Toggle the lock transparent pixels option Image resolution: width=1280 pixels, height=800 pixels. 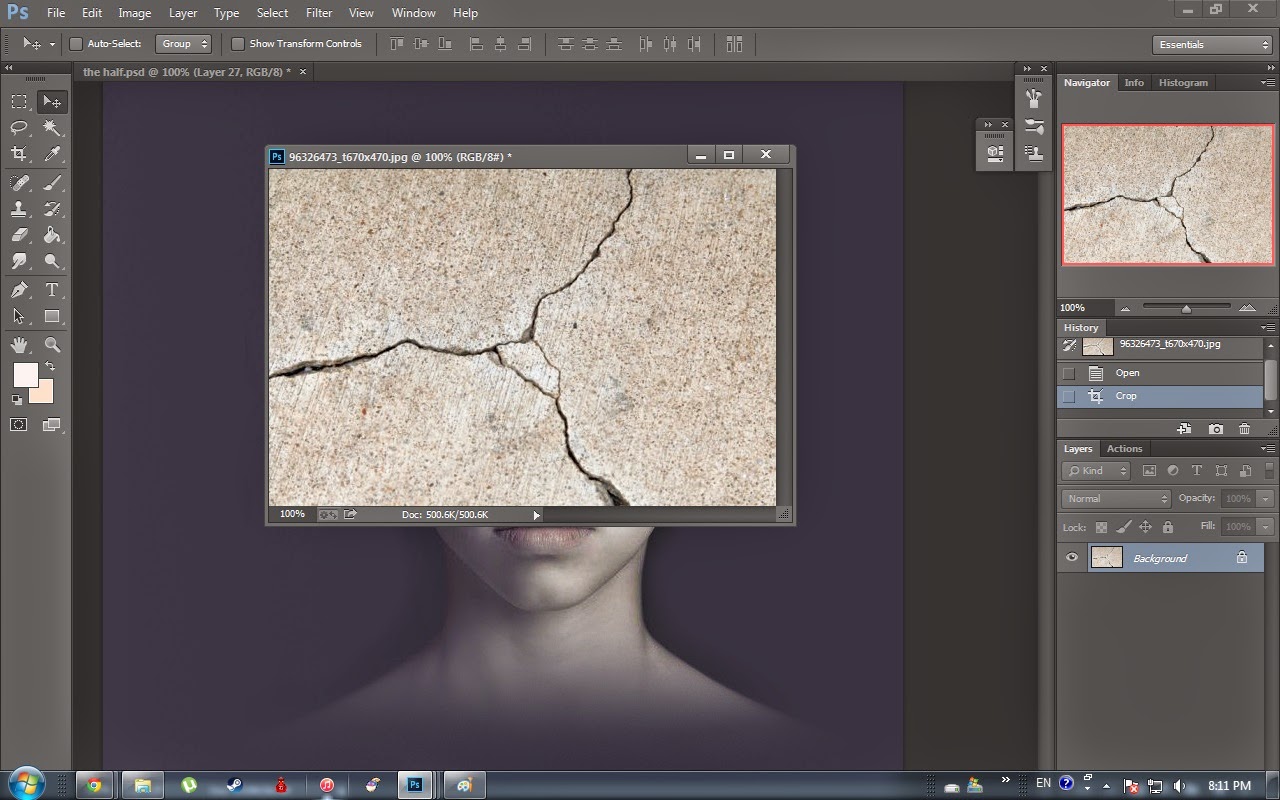[x=1102, y=527]
